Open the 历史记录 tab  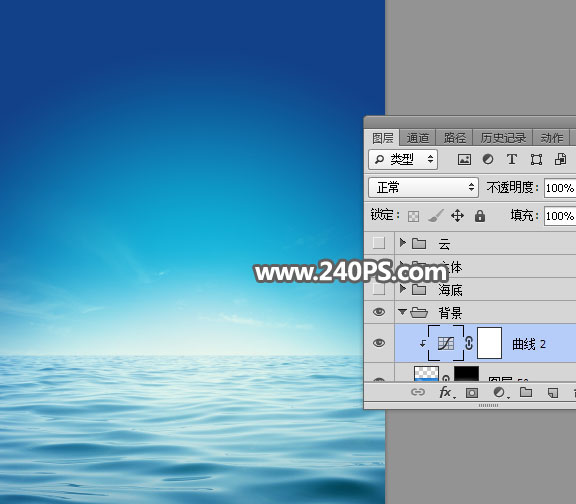click(x=503, y=138)
